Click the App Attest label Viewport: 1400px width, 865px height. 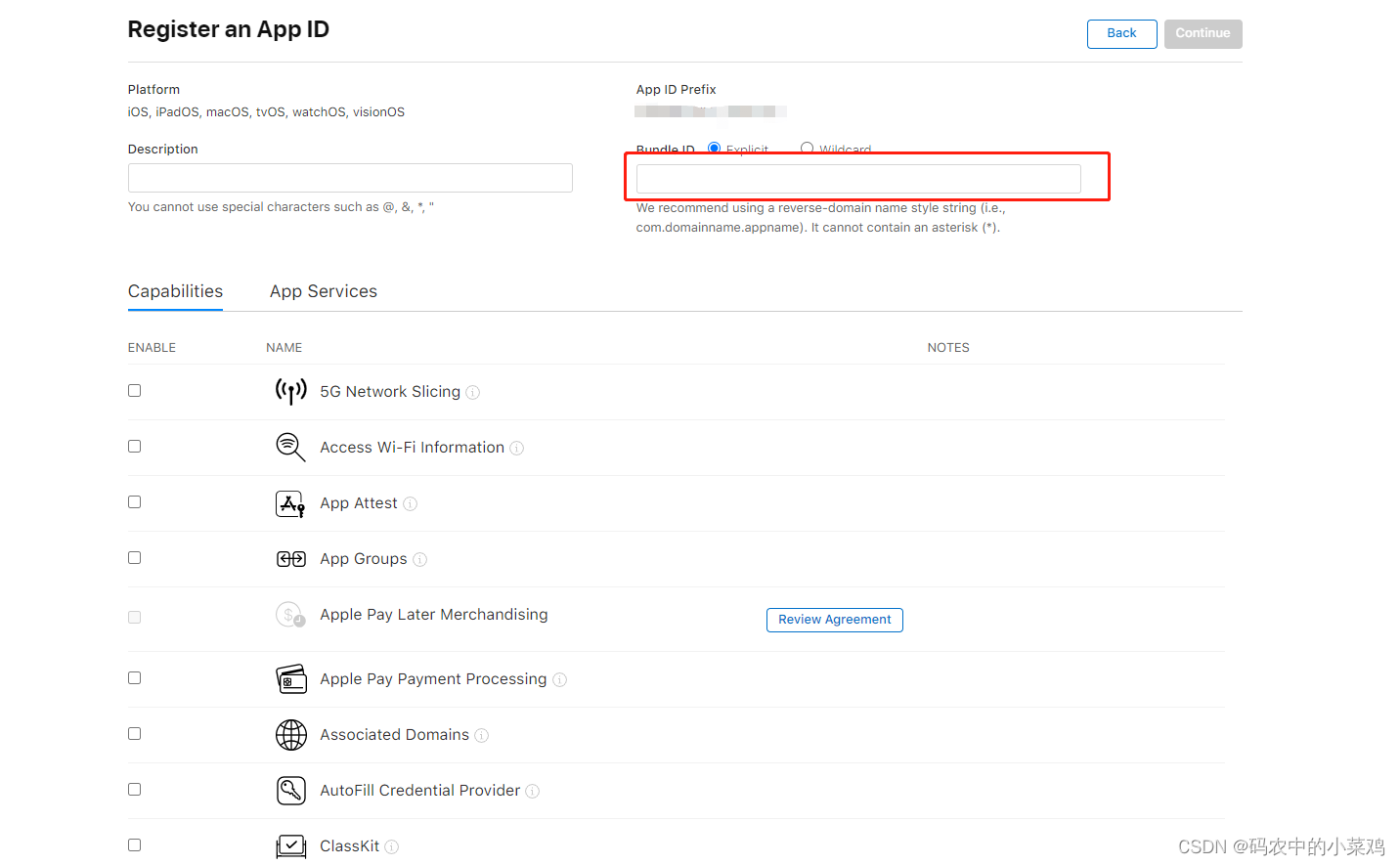click(359, 503)
